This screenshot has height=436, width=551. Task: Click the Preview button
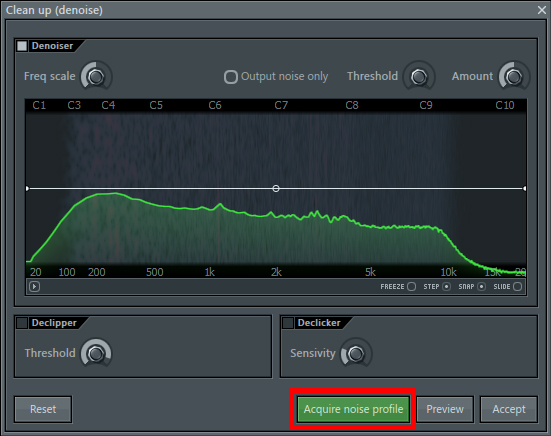445,409
